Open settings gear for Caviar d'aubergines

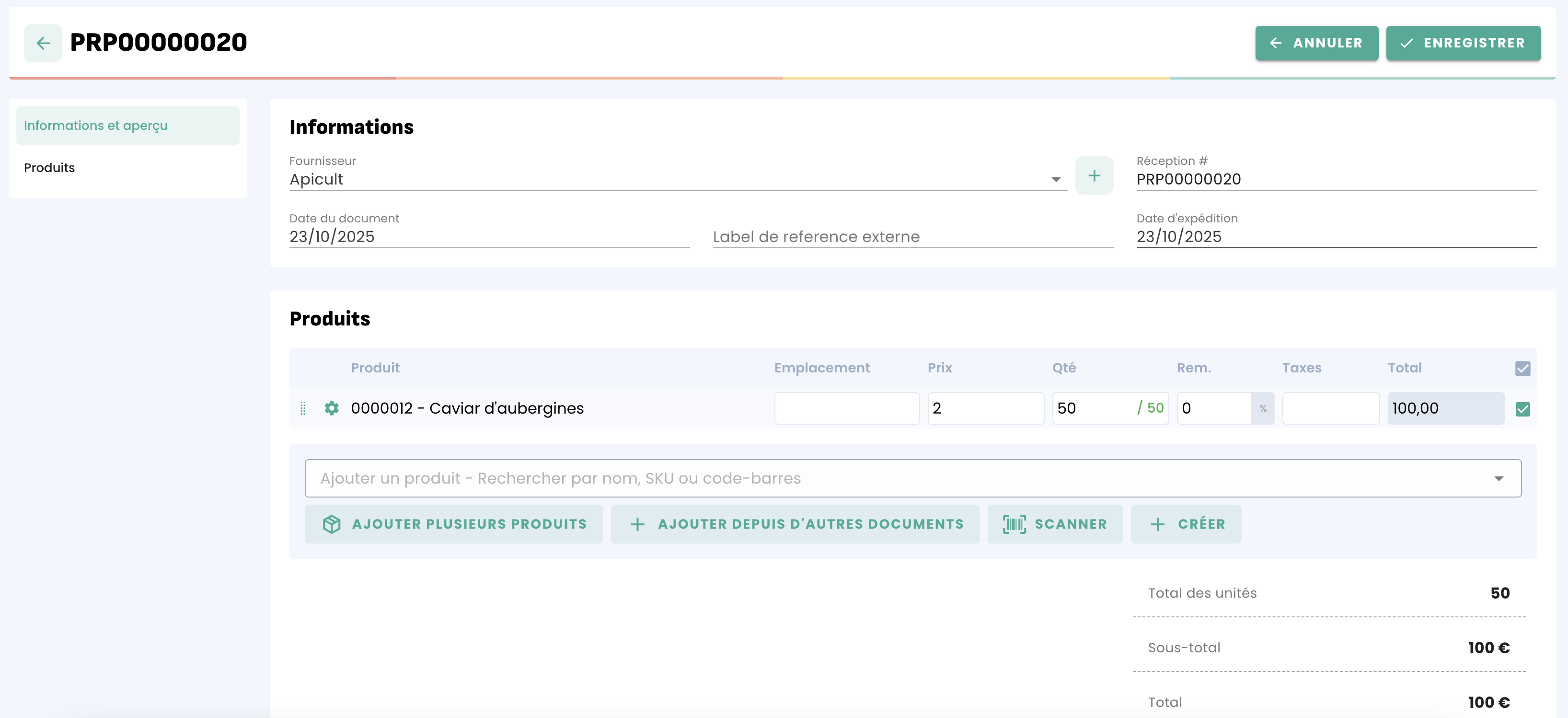pyautogui.click(x=332, y=408)
